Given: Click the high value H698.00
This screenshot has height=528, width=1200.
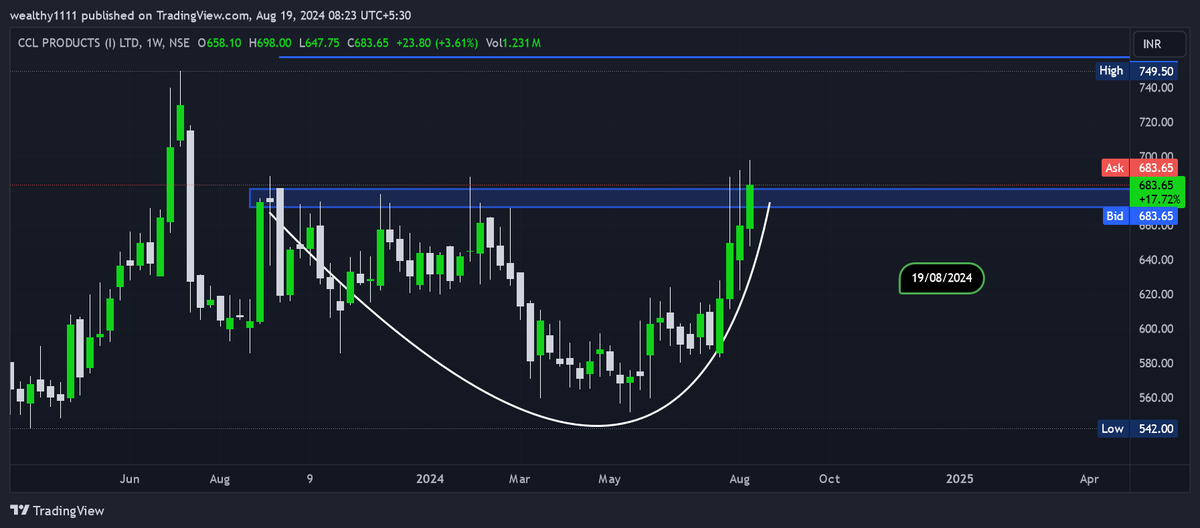Looking at the screenshot, I should (x=270, y=43).
